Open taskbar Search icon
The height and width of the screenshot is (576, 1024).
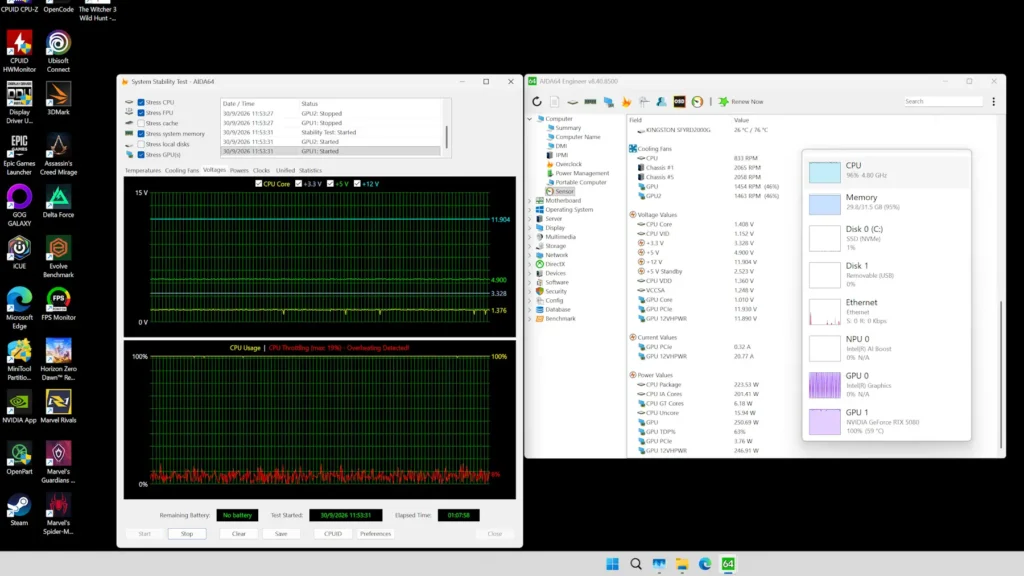click(x=635, y=564)
